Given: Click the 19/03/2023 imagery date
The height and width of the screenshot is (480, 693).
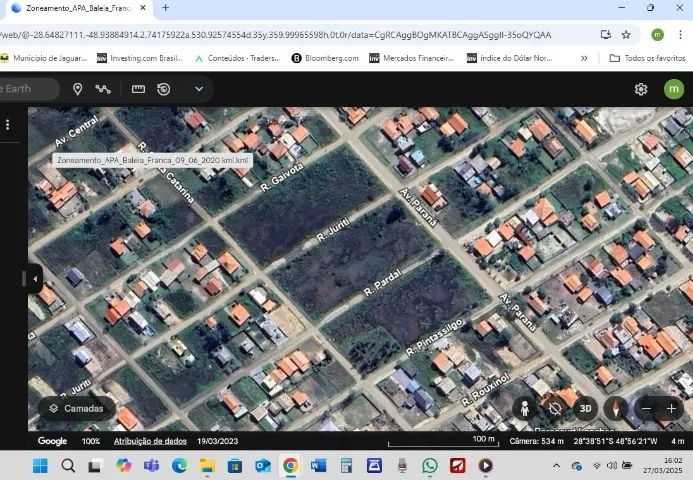Looking at the screenshot, I should tap(217, 441).
